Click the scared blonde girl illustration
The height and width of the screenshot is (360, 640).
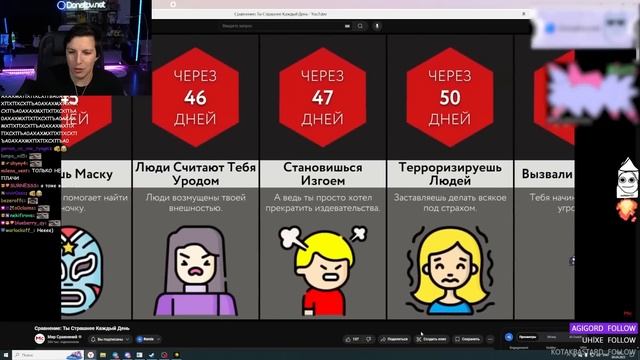[x=450, y=271]
